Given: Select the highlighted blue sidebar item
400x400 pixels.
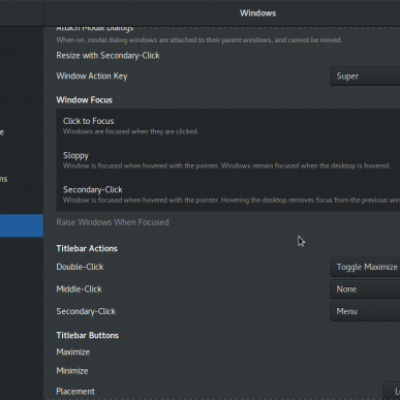Looking at the screenshot, I should tap(21, 226).
